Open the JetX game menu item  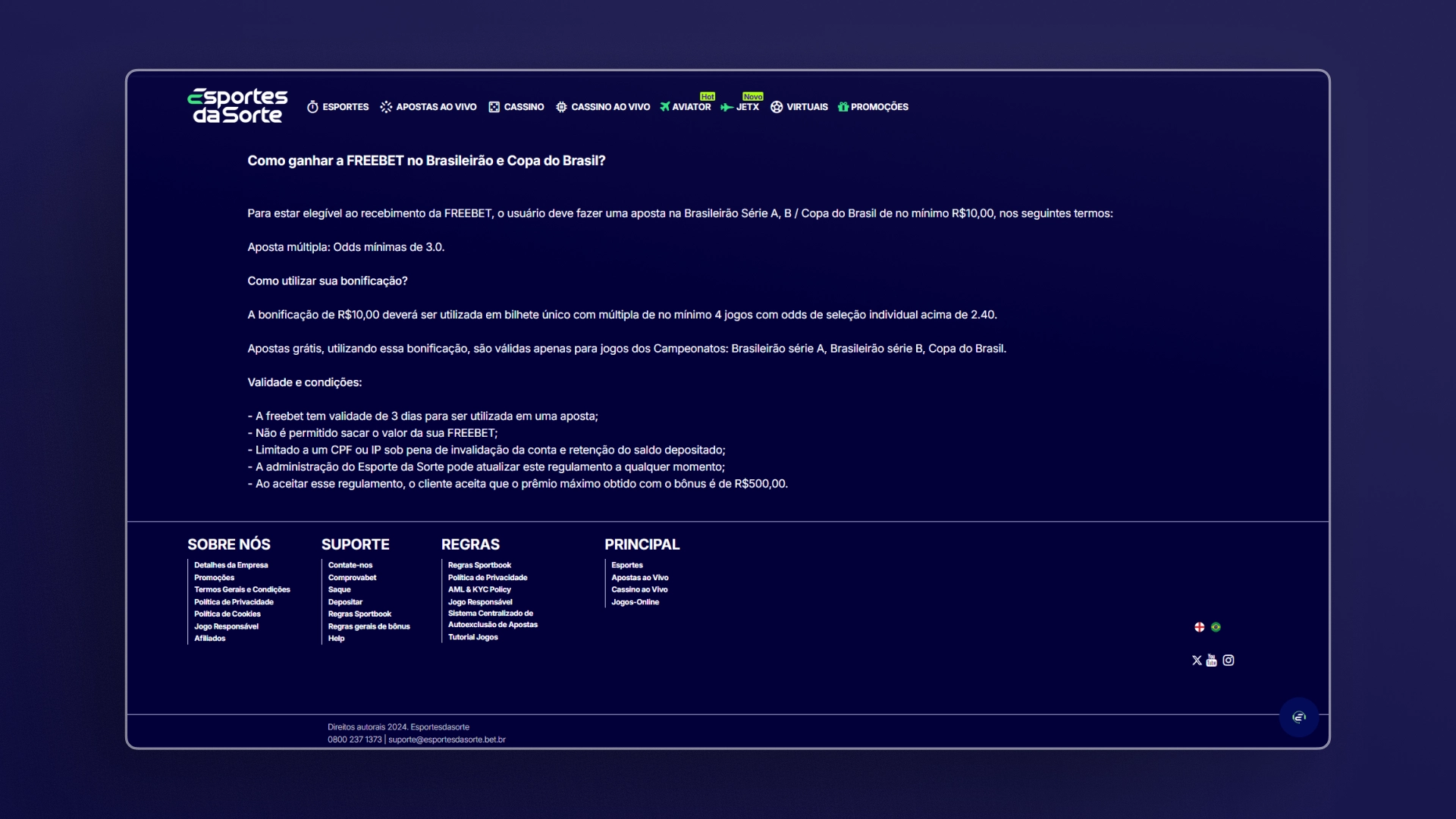pyautogui.click(x=740, y=107)
